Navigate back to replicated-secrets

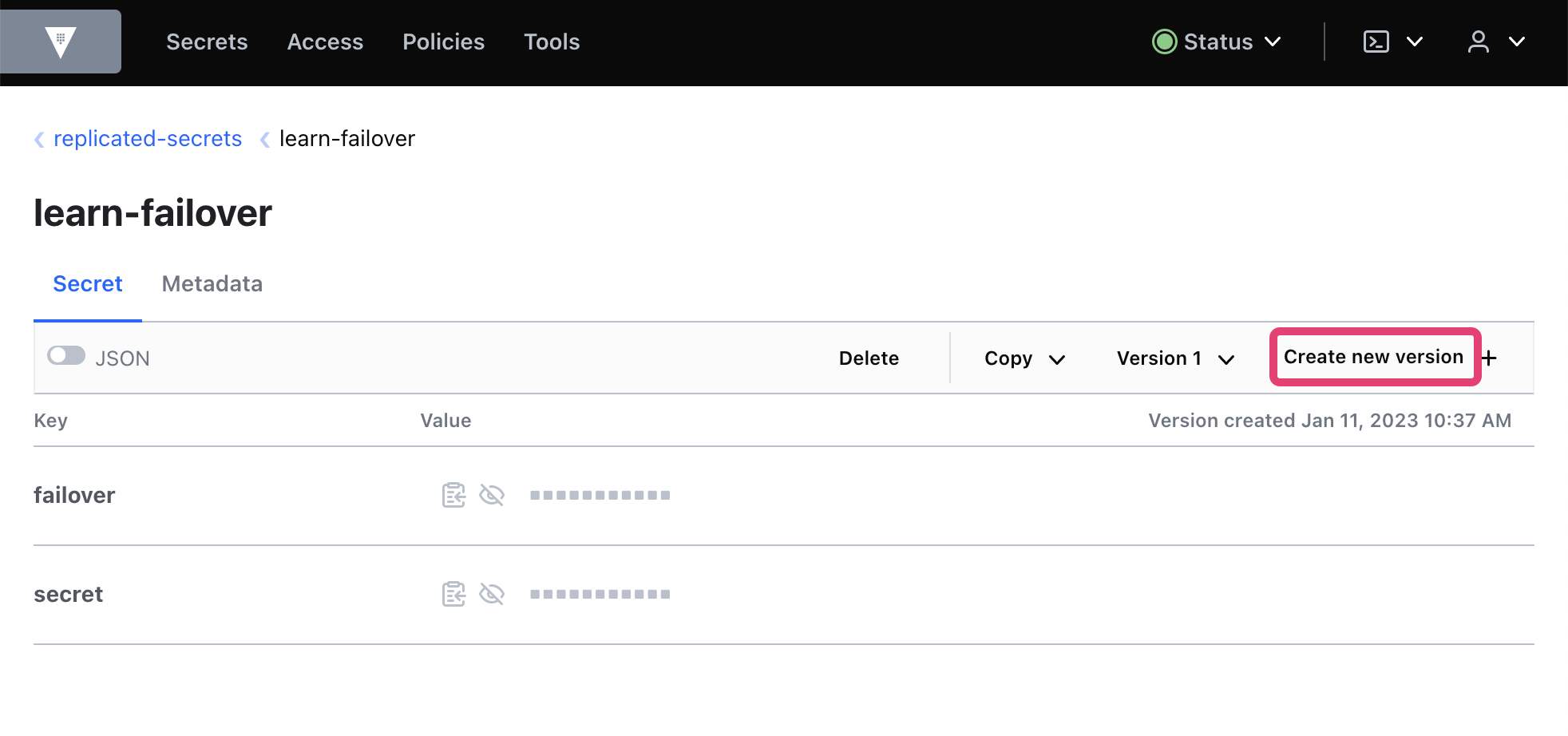147,138
